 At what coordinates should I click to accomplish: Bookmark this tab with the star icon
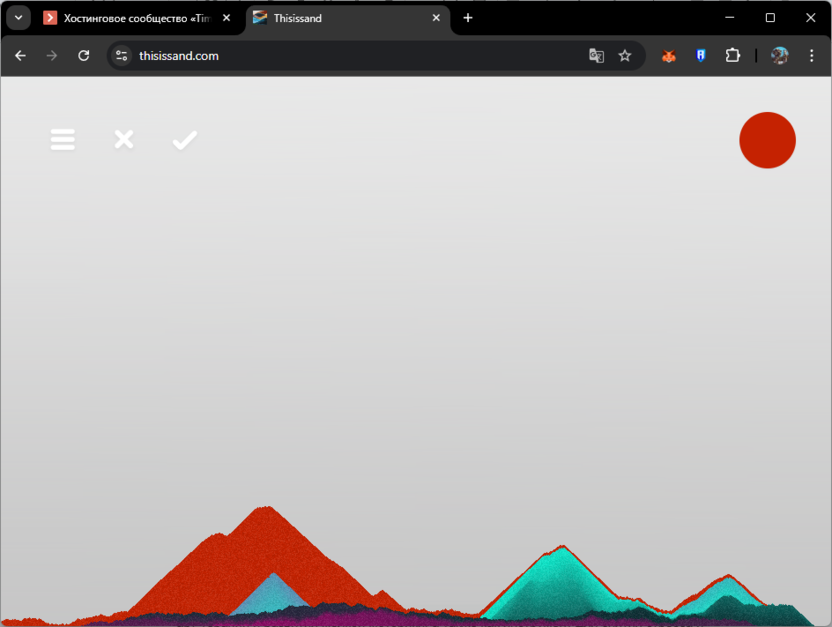[625, 56]
